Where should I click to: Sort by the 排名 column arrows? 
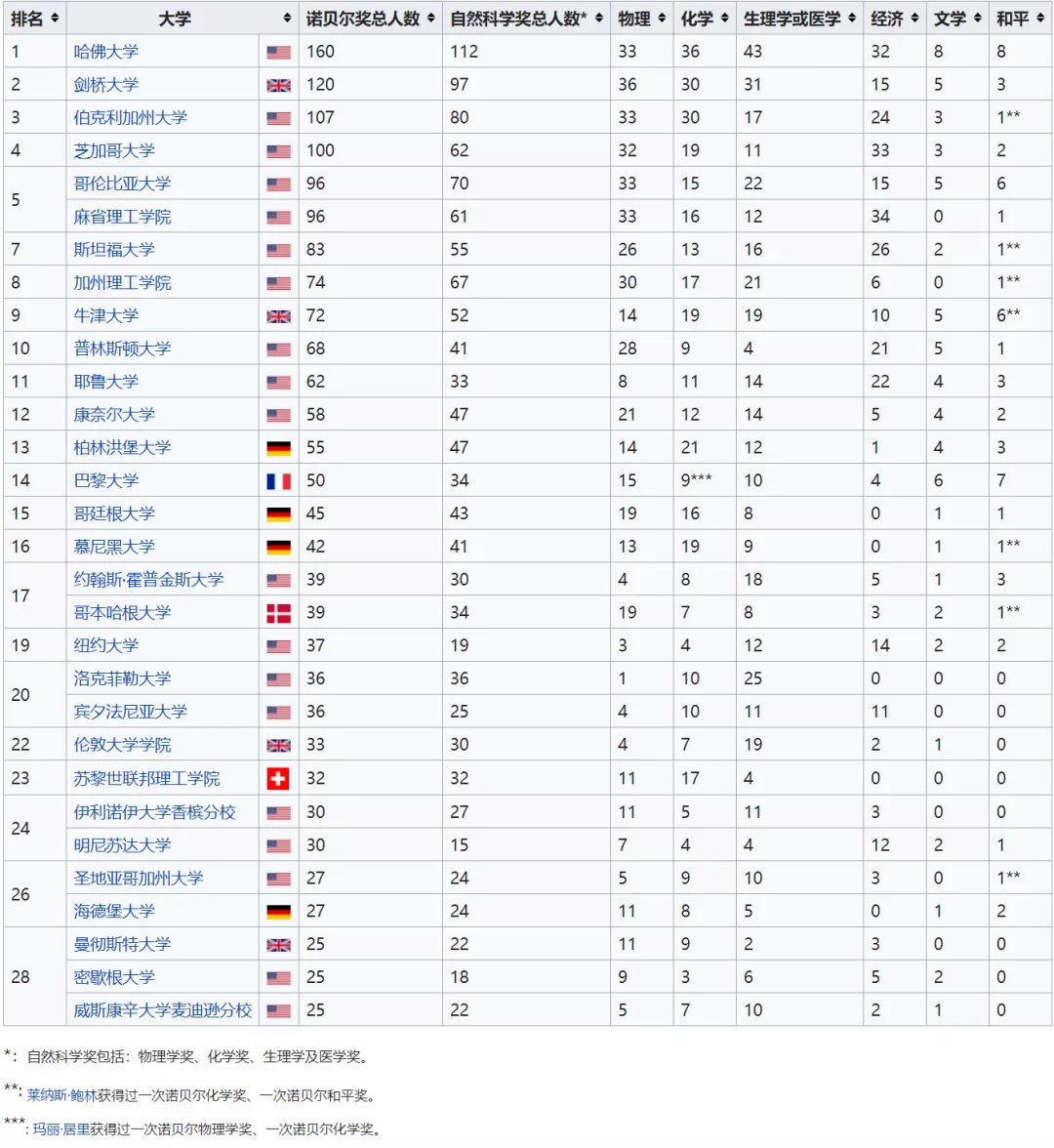click(55, 19)
